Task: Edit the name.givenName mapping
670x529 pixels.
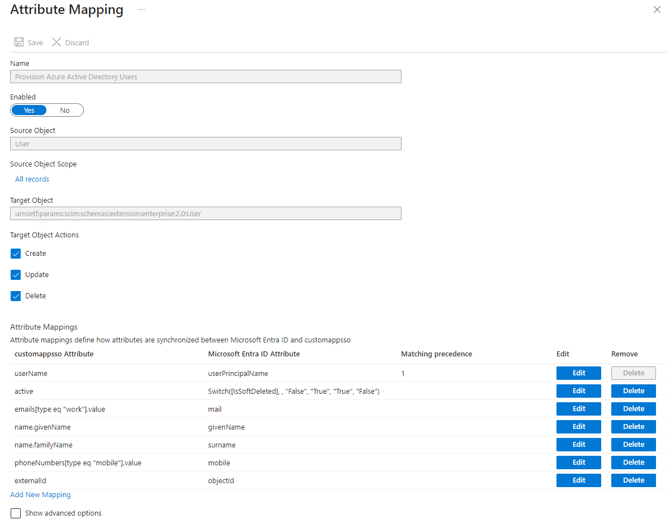Action: [x=579, y=427]
